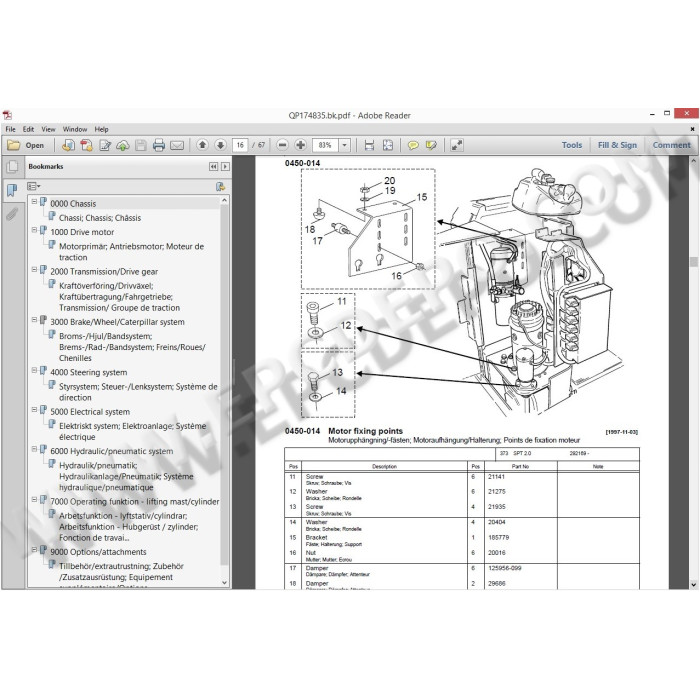Collapse the 7000 Operating funktion bookmark
The height and width of the screenshot is (700, 700).
click(34, 499)
